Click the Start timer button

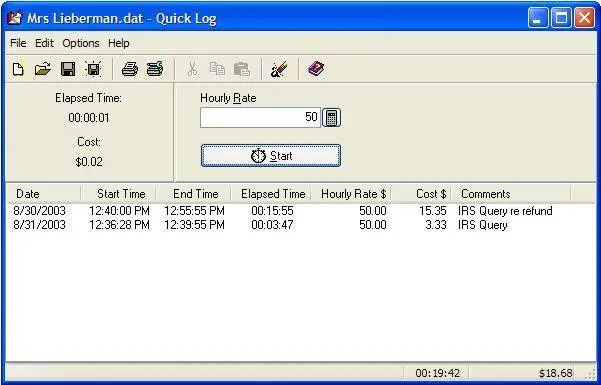(x=271, y=156)
